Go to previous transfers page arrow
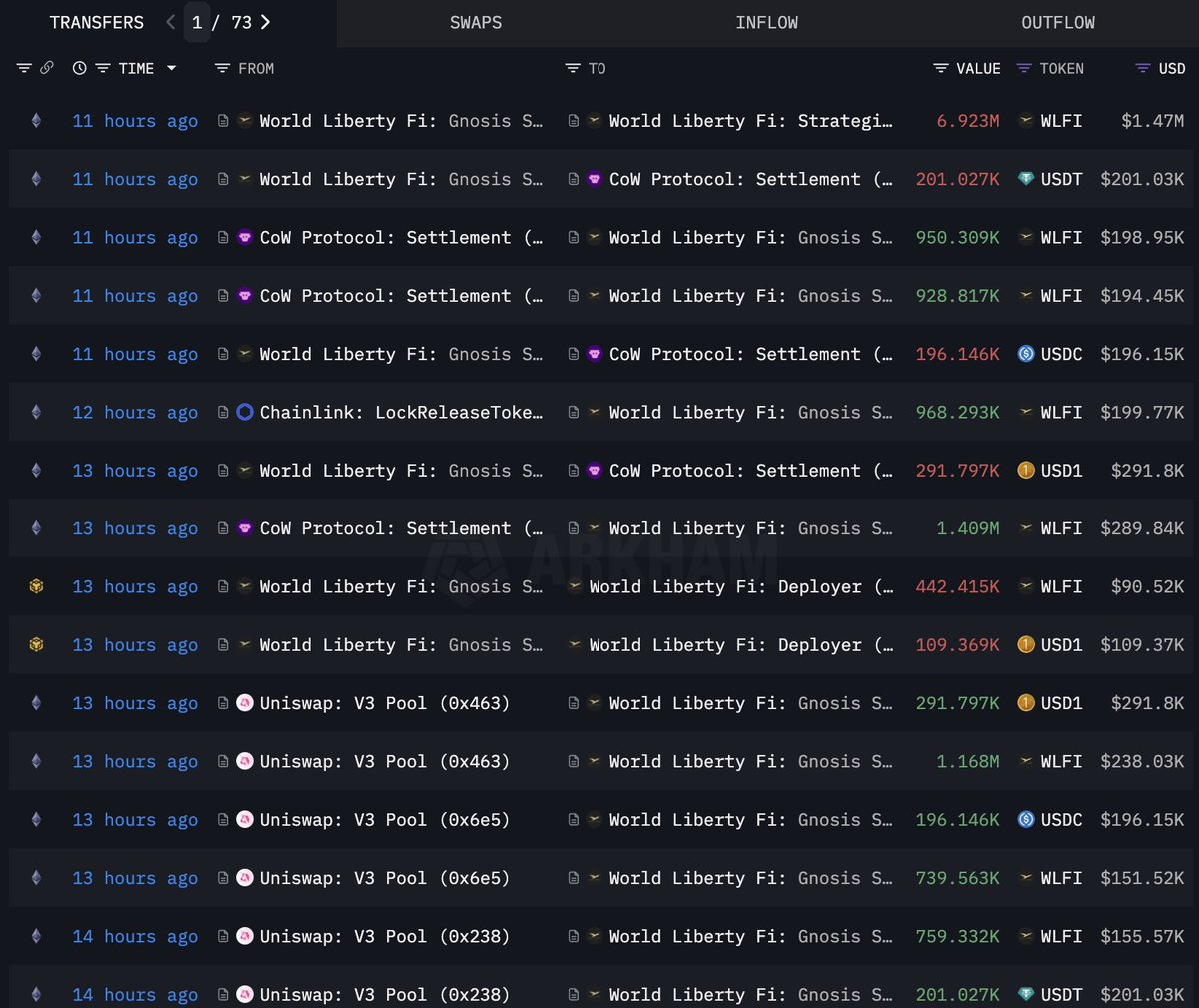This screenshot has height=1008, width=1199. coord(170,22)
